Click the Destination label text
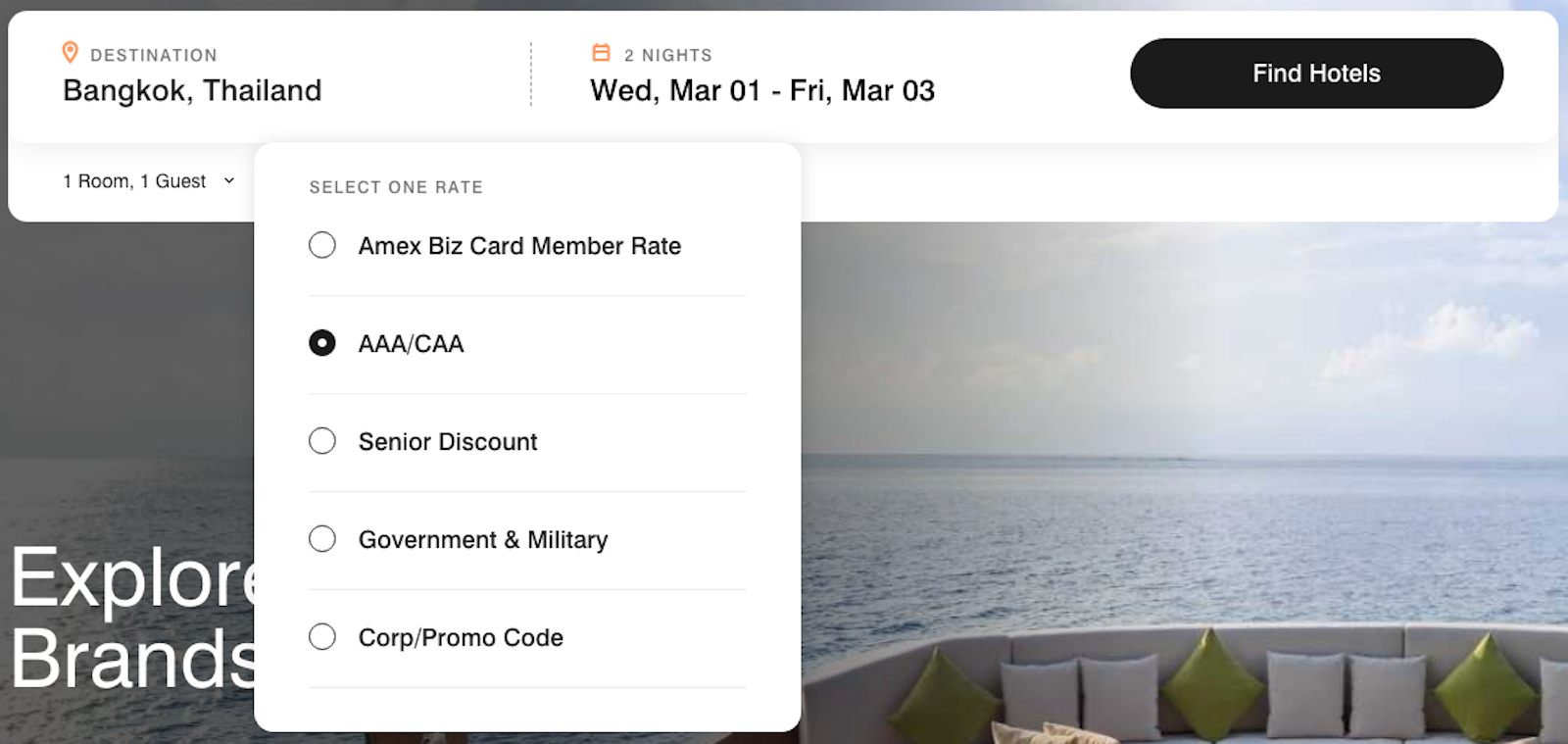The width and height of the screenshot is (1568, 744). click(x=152, y=55)
